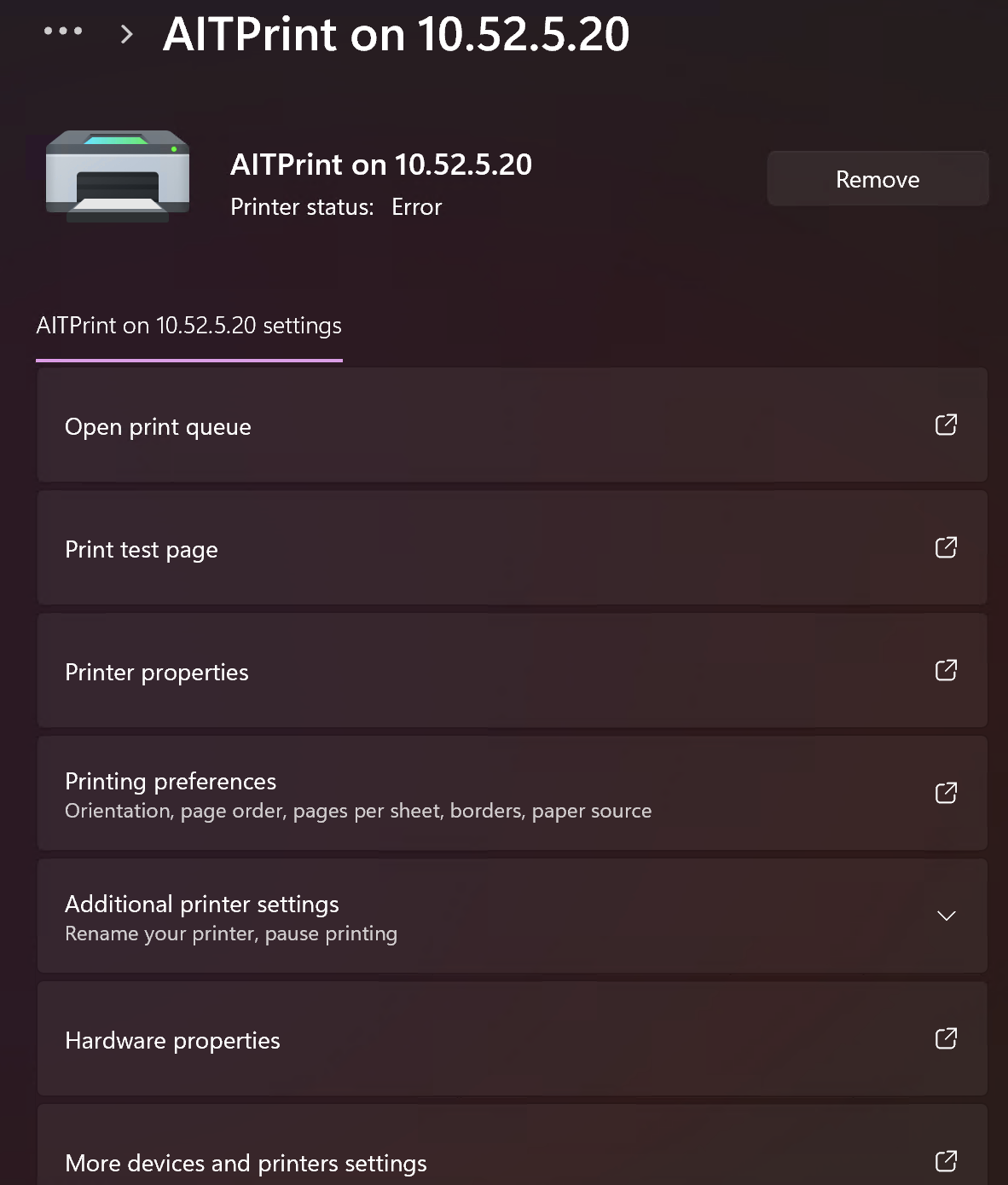
Task: Expand Additional printer settings chevron
Action: coord(946,916)
